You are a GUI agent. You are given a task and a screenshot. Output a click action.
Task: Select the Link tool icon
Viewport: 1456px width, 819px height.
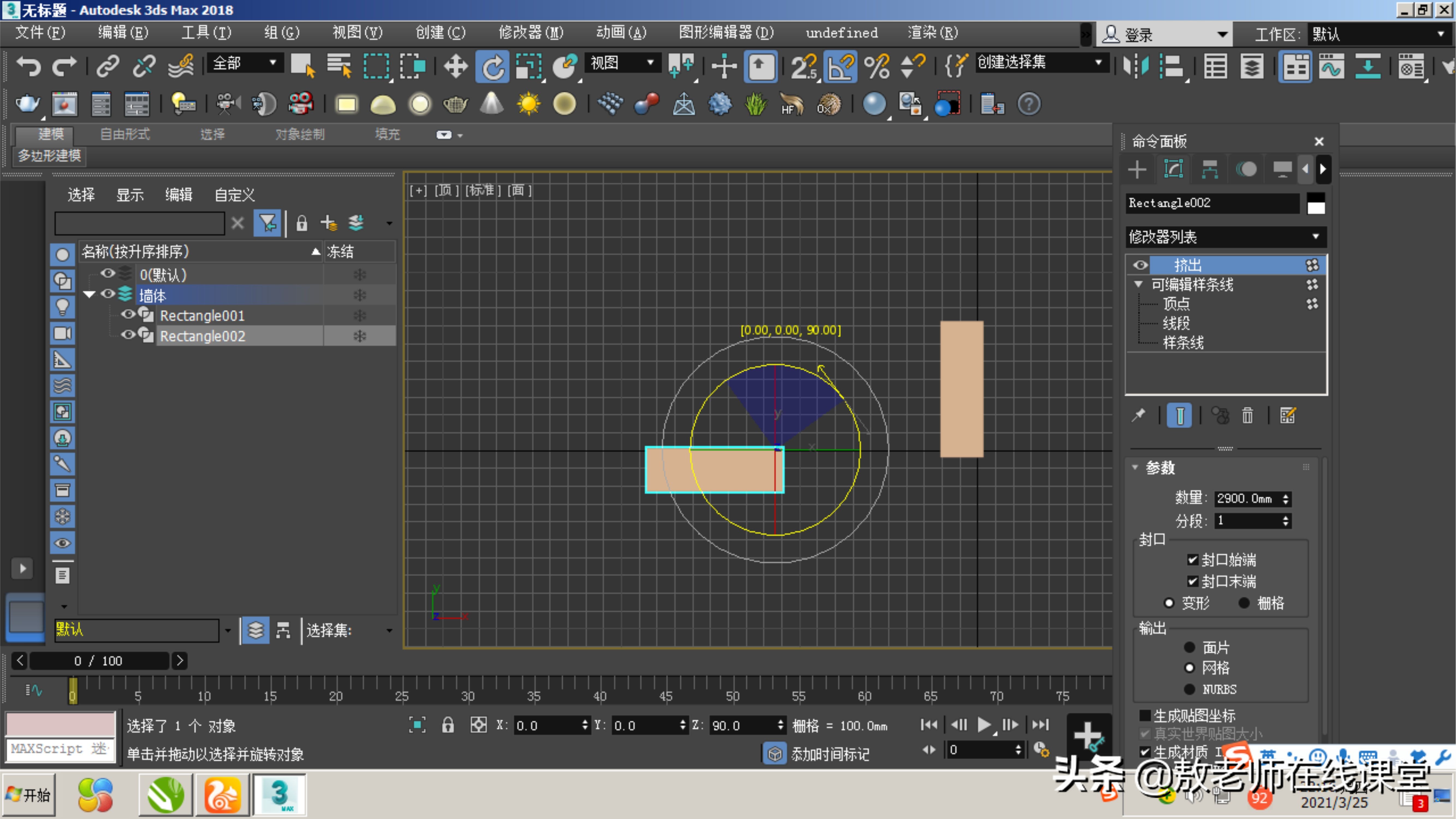pyautogui.click(x=107, y=67)
